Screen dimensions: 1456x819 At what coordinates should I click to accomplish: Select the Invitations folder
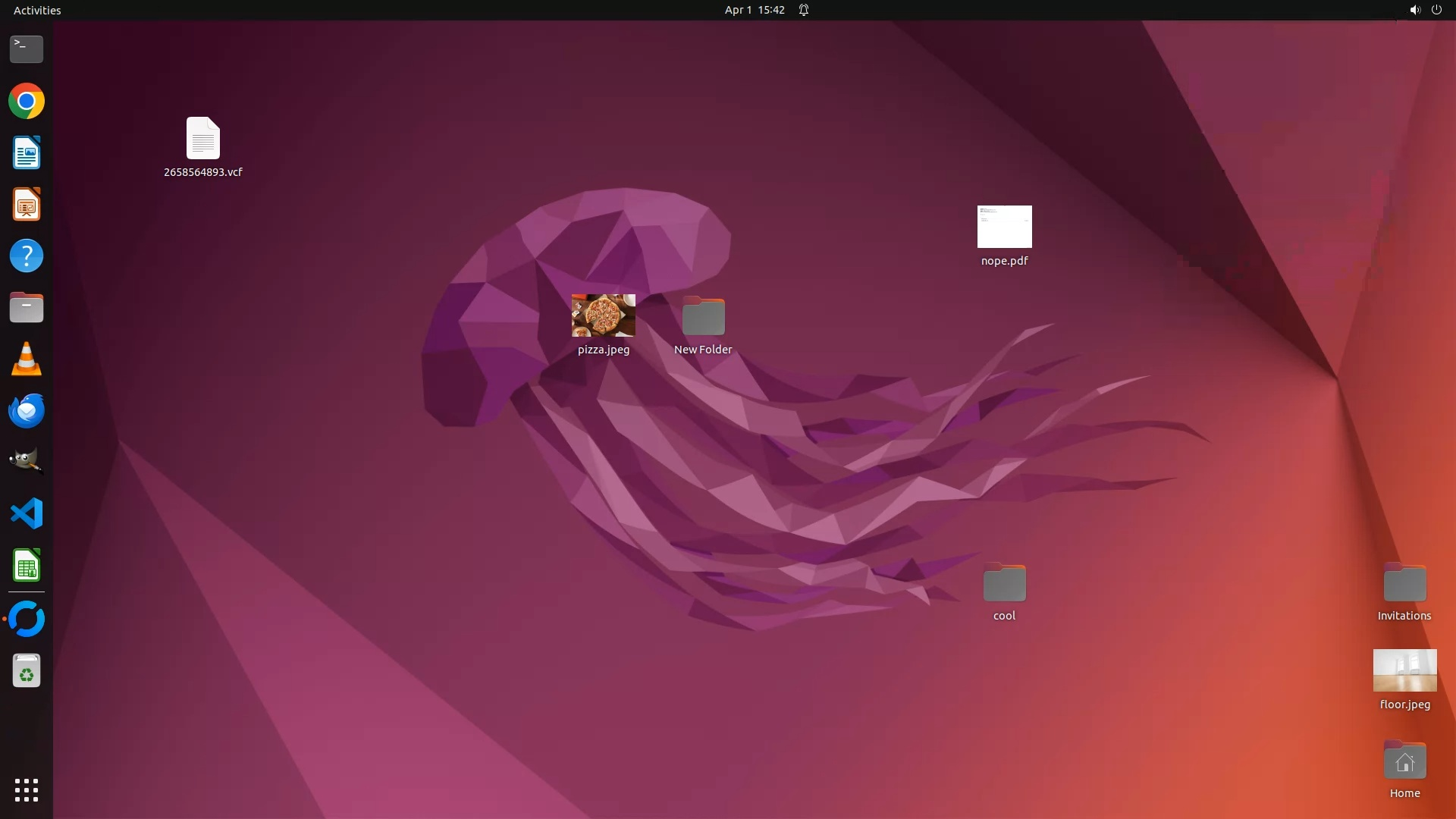point(1404,583)
